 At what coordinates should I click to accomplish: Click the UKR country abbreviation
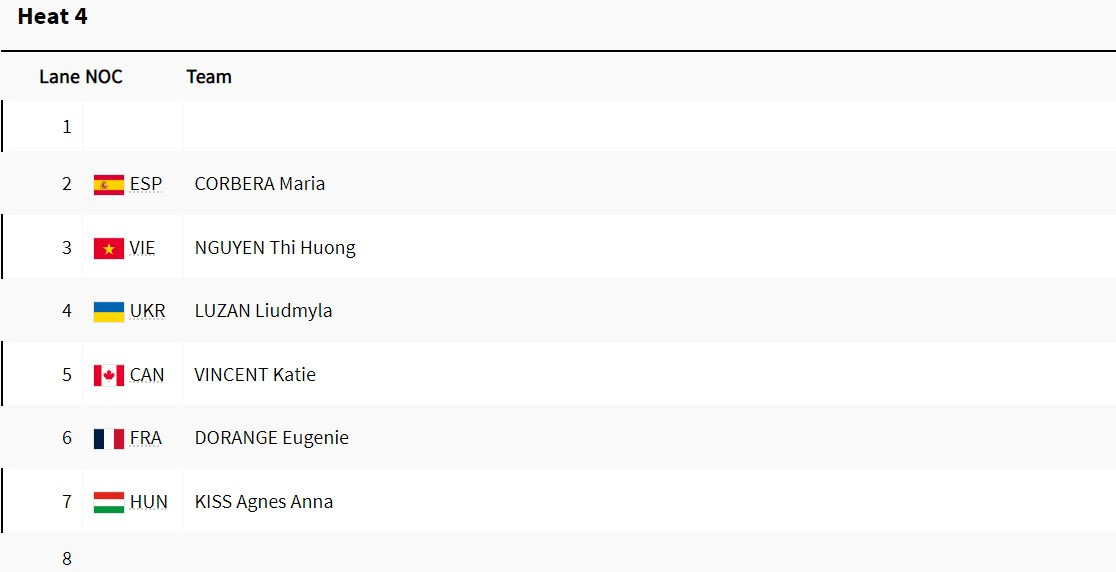(x=148, y=311)
